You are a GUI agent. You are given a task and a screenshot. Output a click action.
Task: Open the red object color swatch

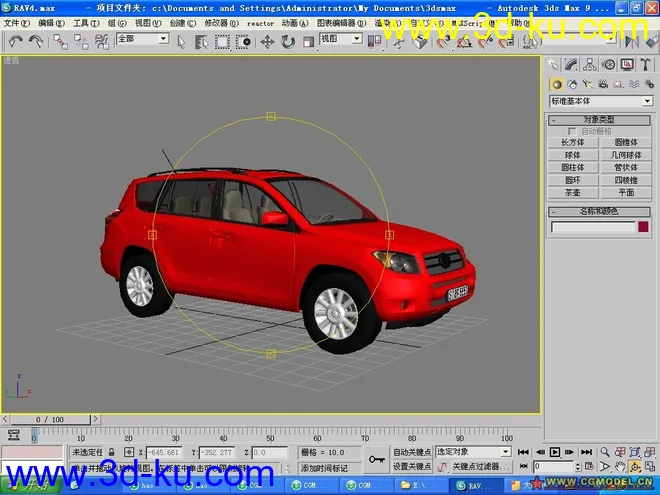[x=643, y=227]
